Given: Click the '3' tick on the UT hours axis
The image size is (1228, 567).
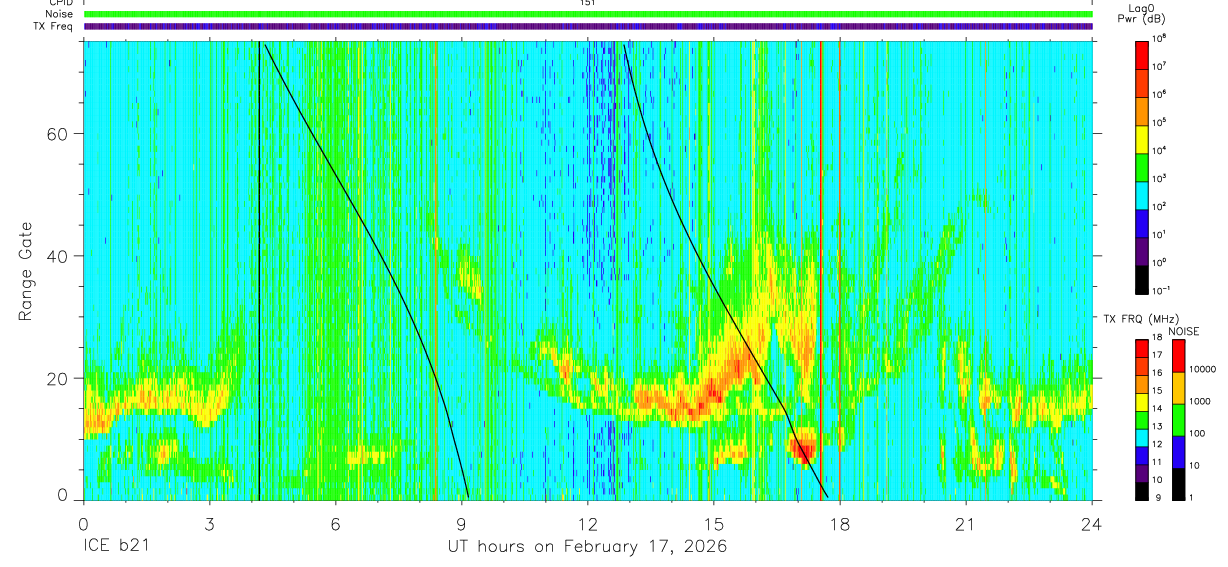Looking at the screenshot, I should tap(209, 524).
